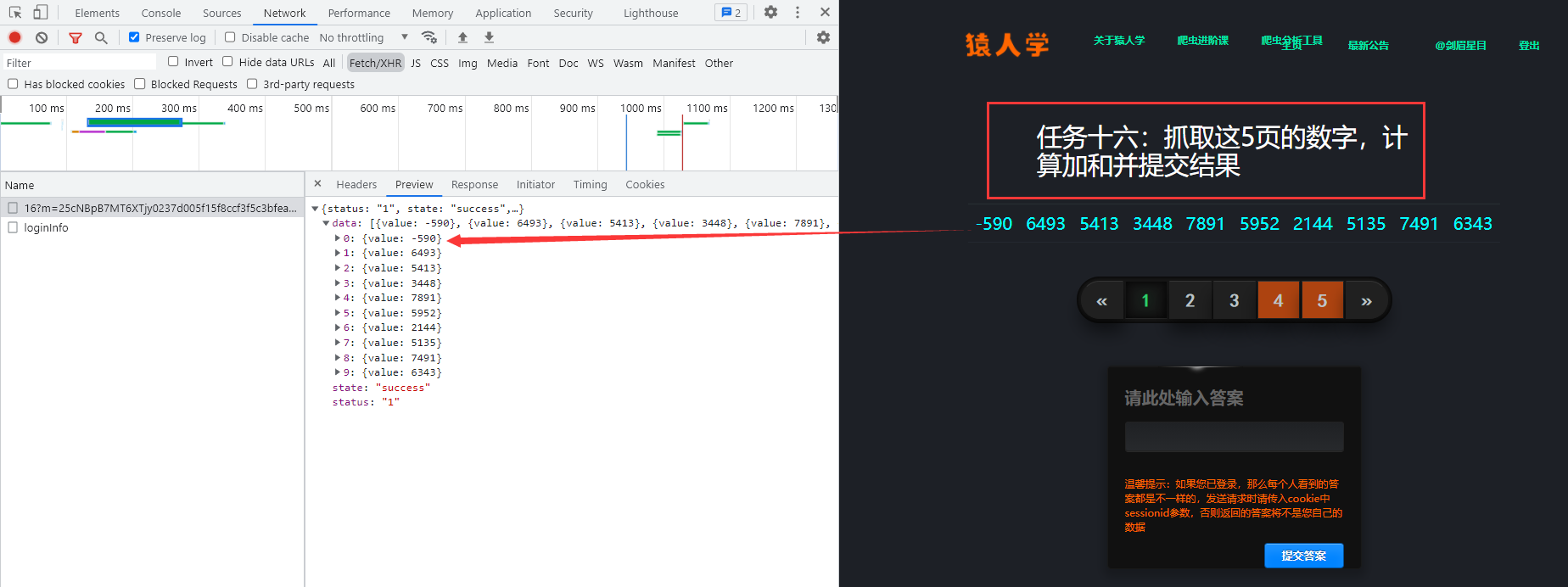Check the Hide data URLs option
The height and width of the screenshot is (587, 1568).
click(x=227, y=62)
